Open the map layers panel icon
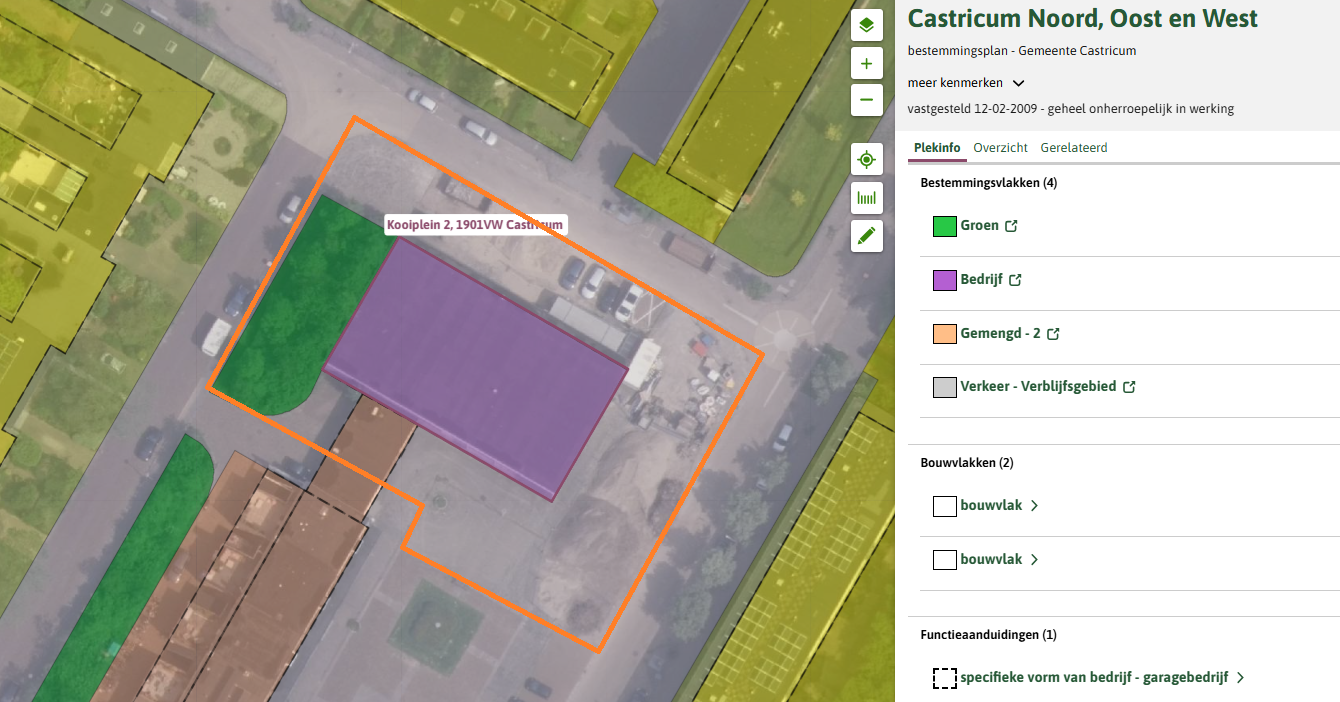This screenshot has height=702, width=1340. click(866, 25)
